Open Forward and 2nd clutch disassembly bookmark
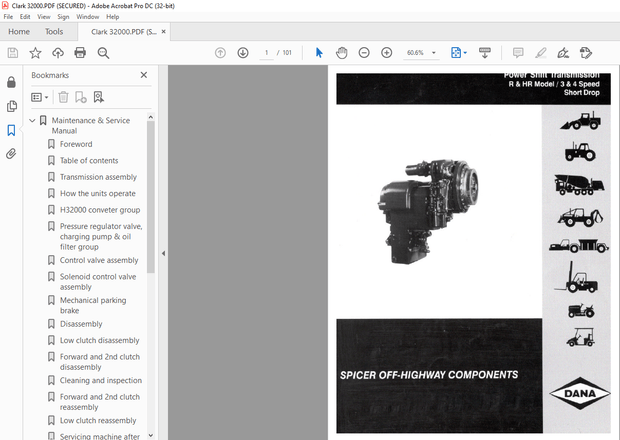620x440 pixels. tap(100, 362)
